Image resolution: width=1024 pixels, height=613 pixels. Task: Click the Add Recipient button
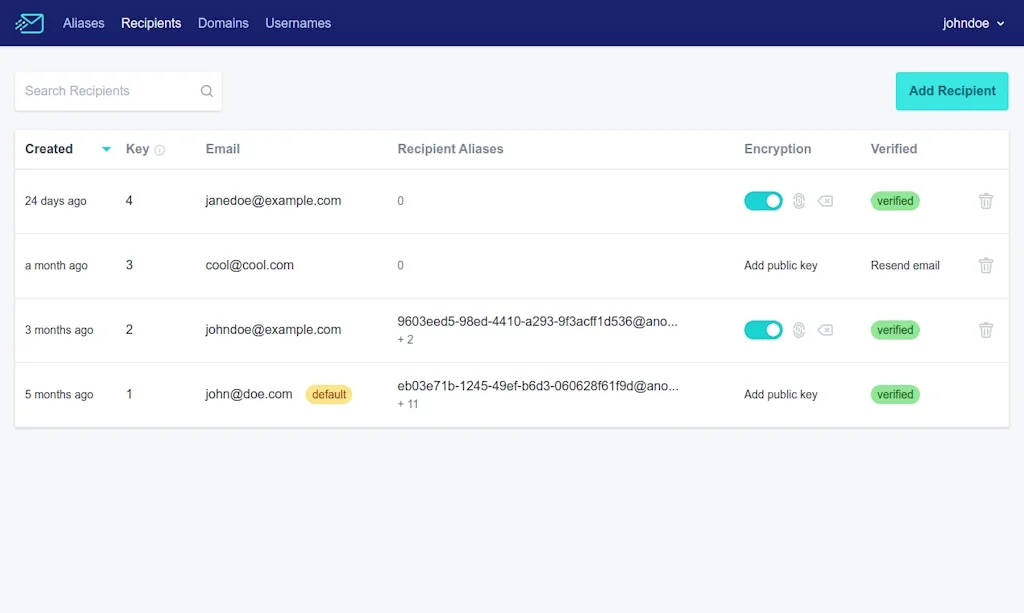(951, 91)
